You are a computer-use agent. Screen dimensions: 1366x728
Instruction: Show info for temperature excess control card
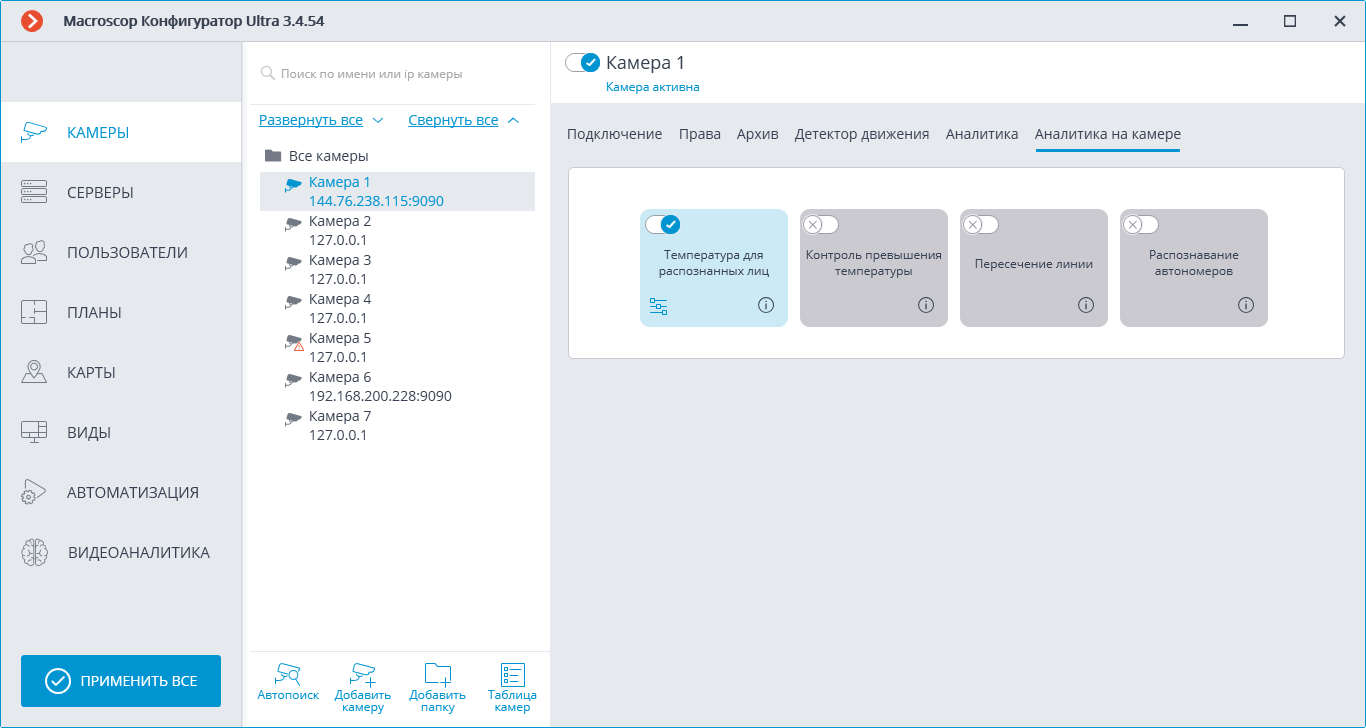pos(926,305)
